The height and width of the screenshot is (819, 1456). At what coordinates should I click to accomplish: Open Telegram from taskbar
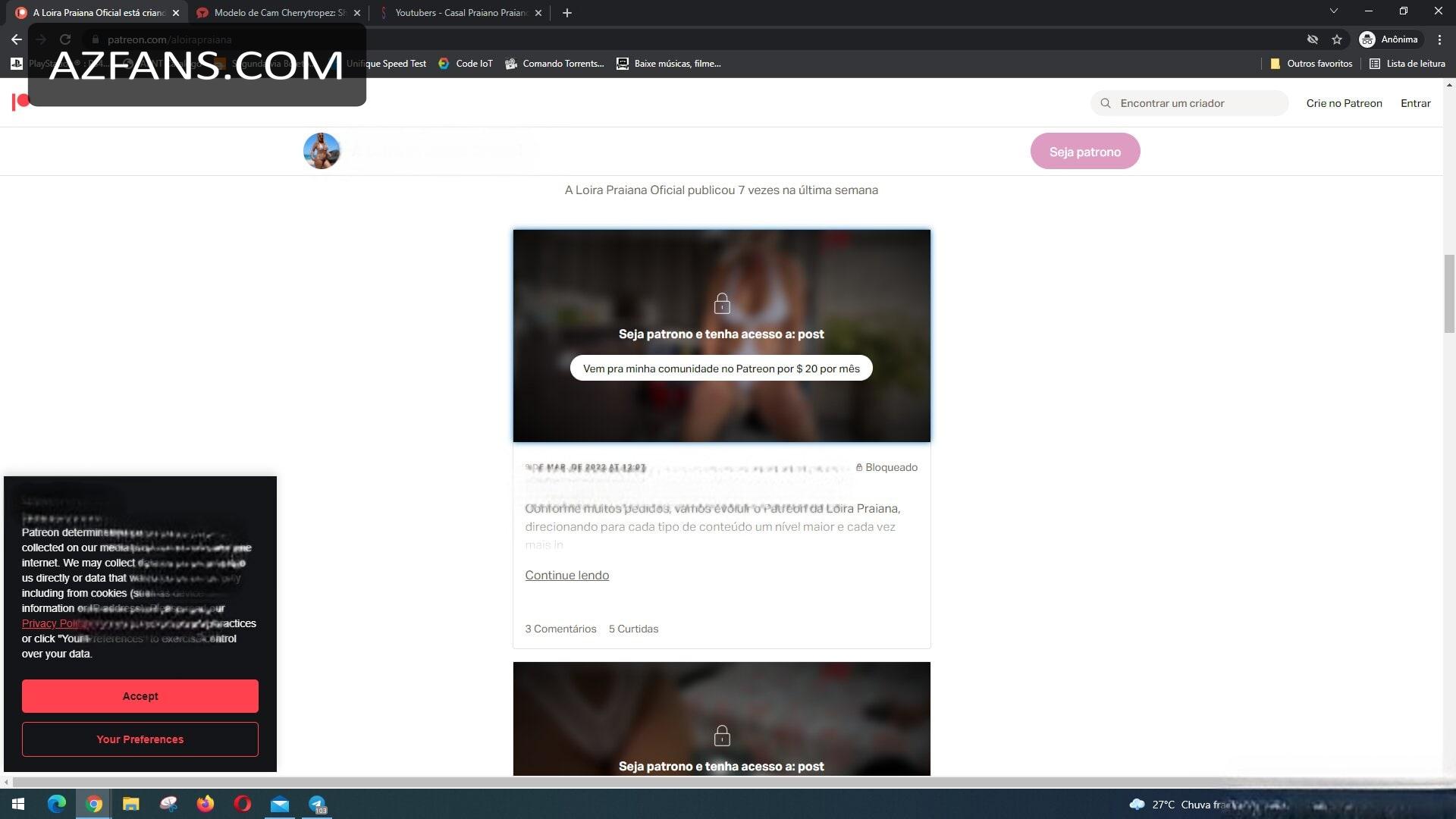(x=317, y=804)
